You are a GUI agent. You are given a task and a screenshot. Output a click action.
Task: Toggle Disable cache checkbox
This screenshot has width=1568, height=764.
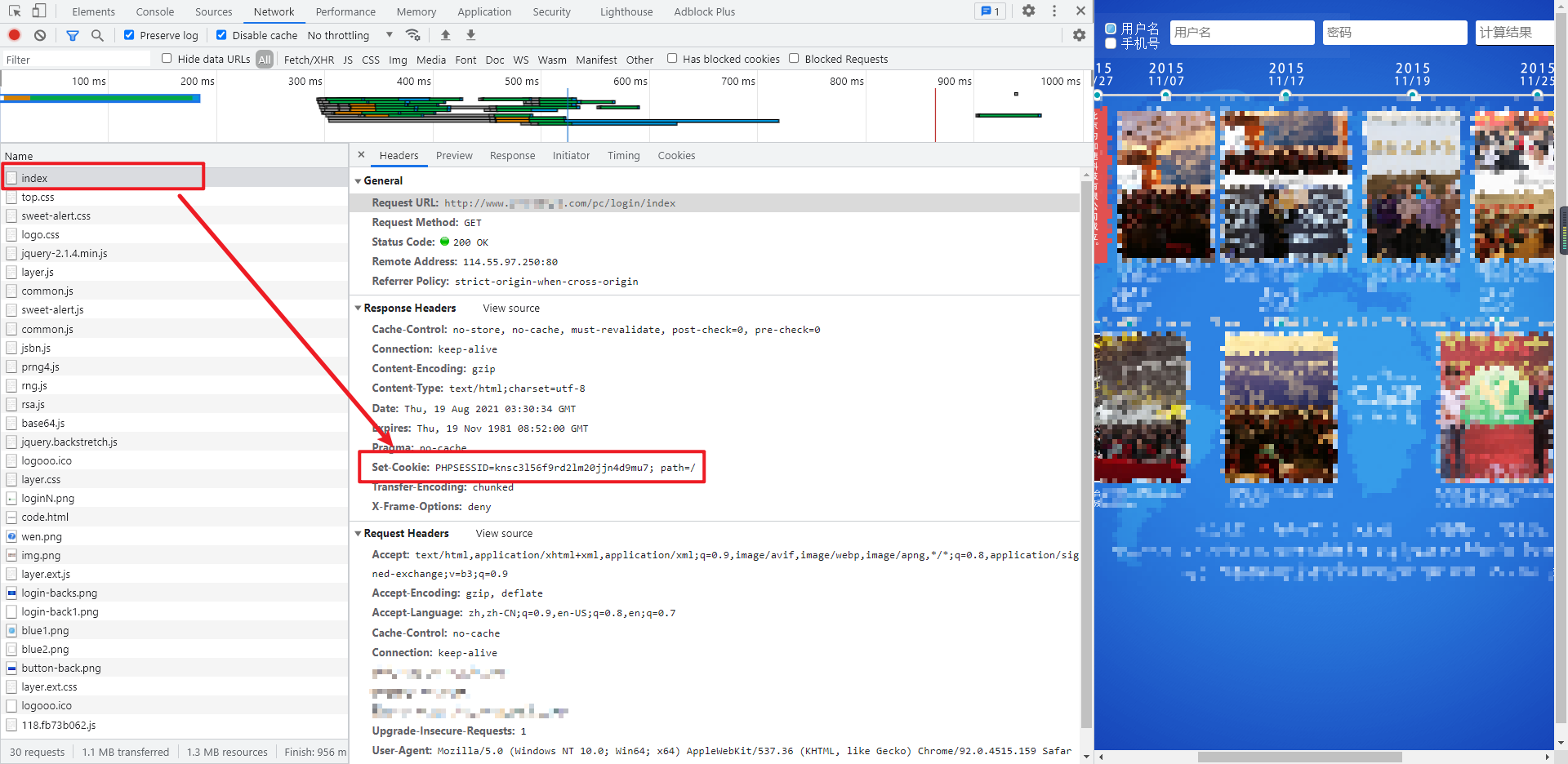point(221,35)
